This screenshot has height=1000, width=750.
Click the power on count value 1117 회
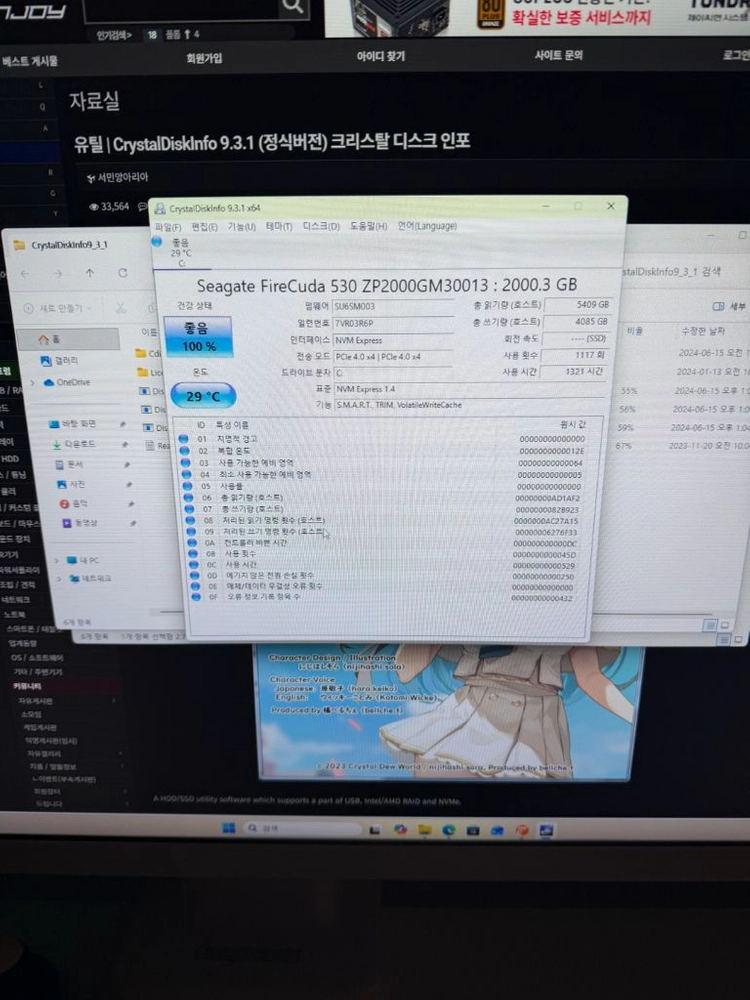tap(574, 355)
